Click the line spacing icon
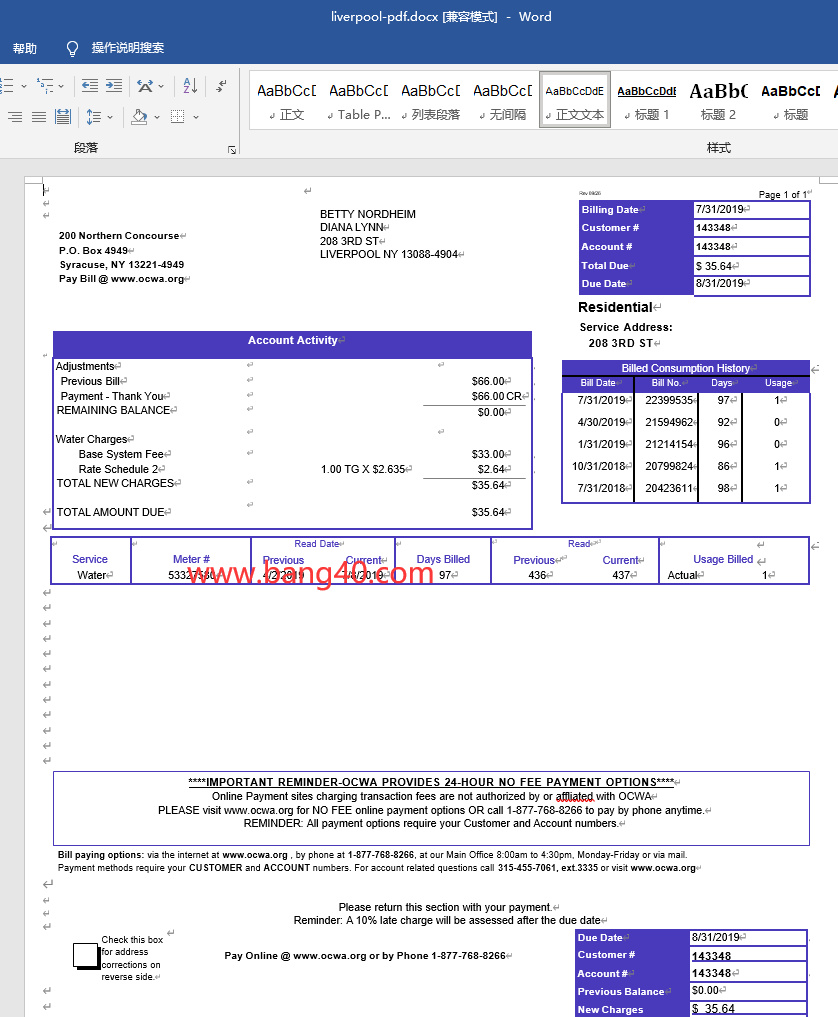 [x=94, y=117]
